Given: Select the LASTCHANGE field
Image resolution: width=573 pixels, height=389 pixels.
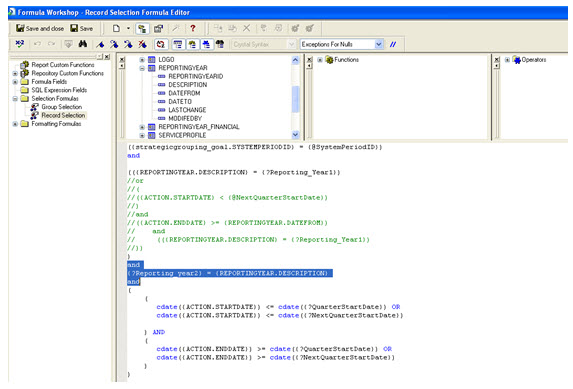Looking at the screenshot, I should tap(187, 110).
